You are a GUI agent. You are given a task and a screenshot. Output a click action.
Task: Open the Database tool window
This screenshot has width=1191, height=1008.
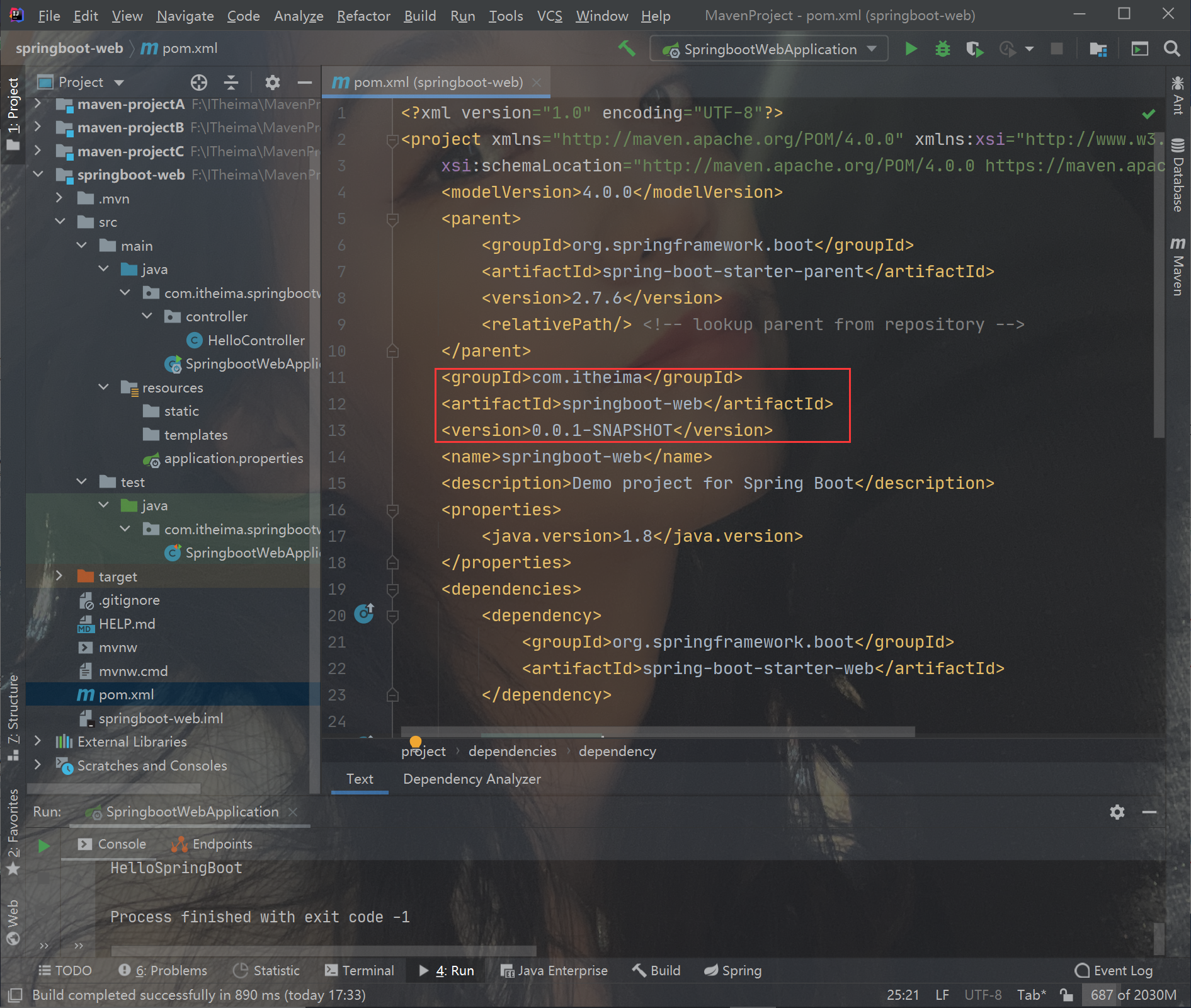1177,175
